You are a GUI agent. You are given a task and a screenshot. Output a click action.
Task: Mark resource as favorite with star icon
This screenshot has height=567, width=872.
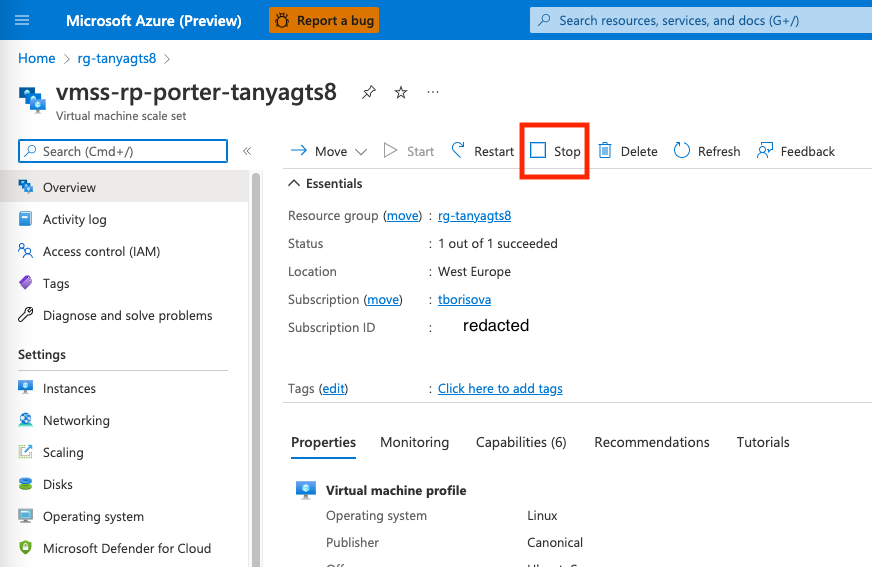tap(401, 93)
